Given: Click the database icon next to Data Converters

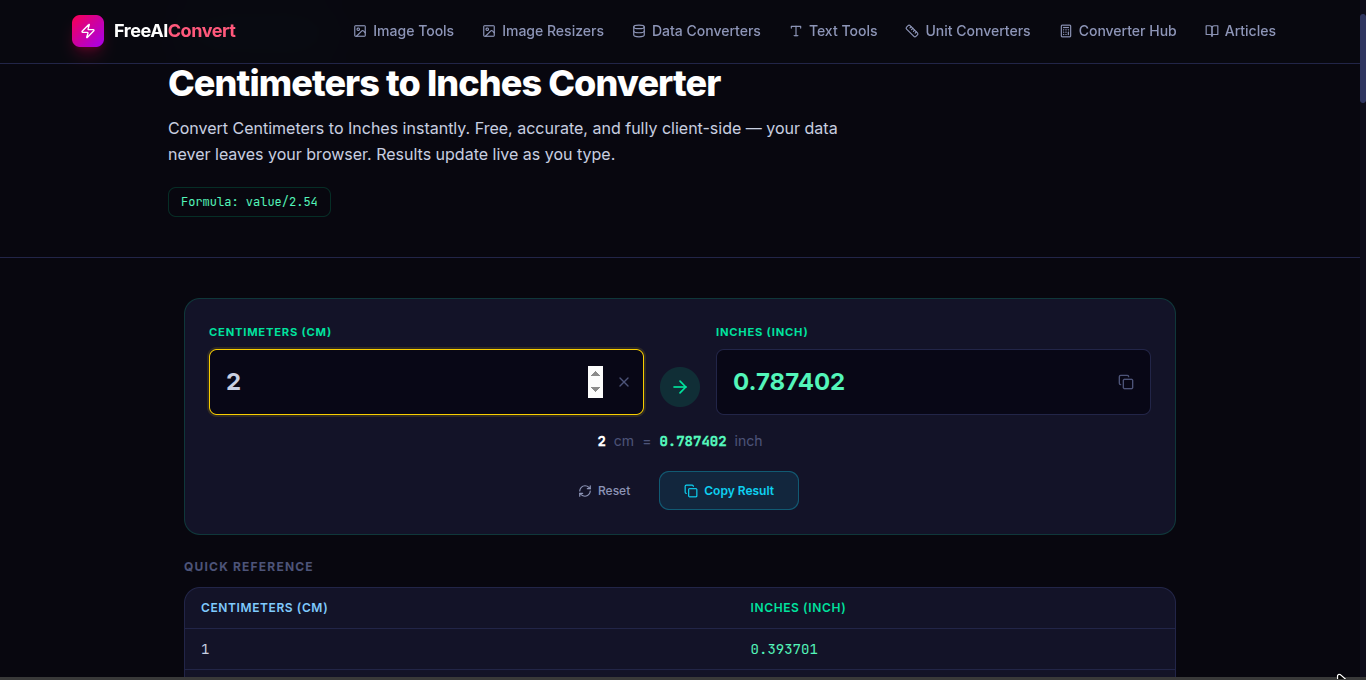Looking at the screenshot, I should pos(637,31).
